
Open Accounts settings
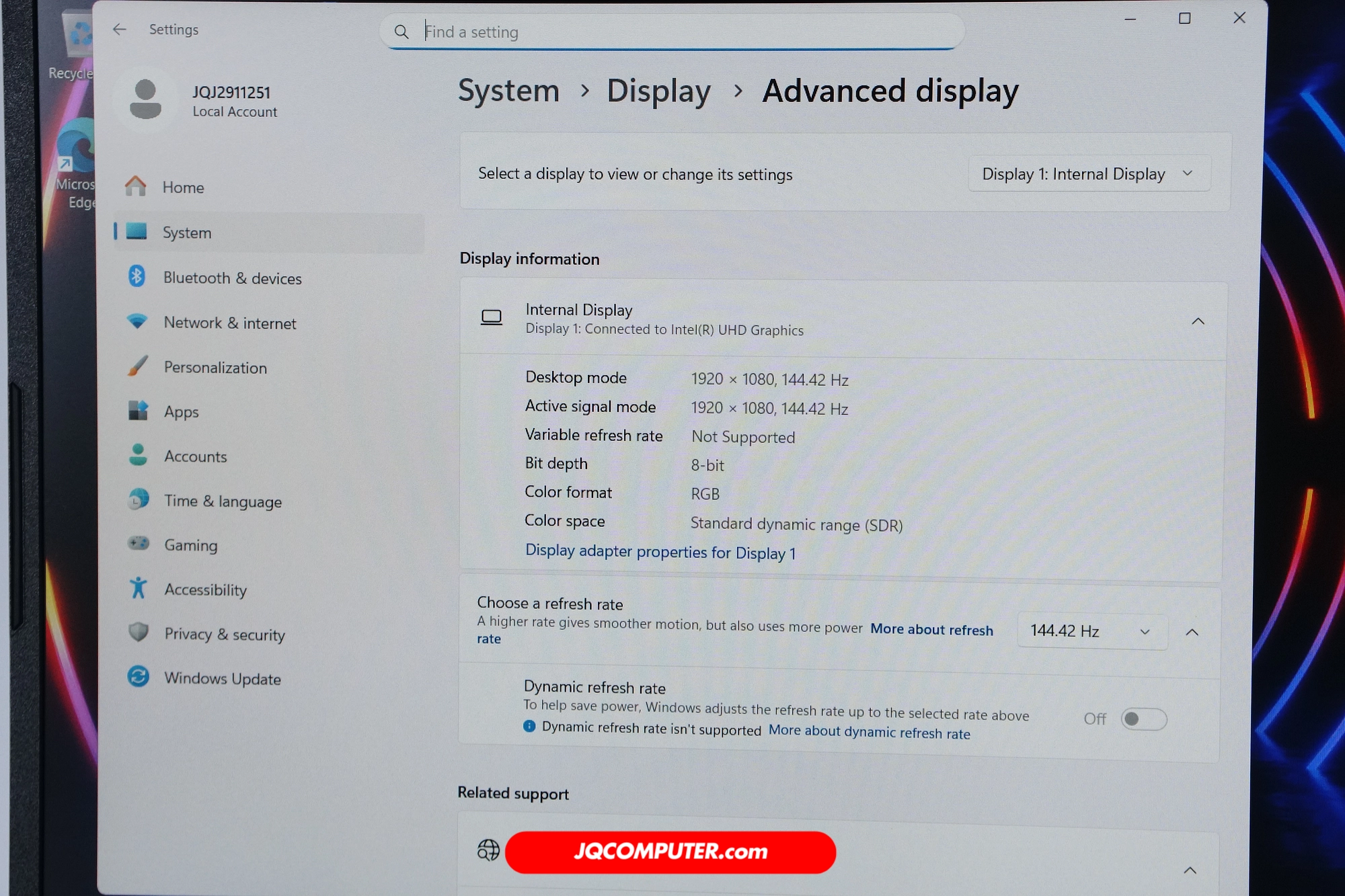[x=138, y=456]
